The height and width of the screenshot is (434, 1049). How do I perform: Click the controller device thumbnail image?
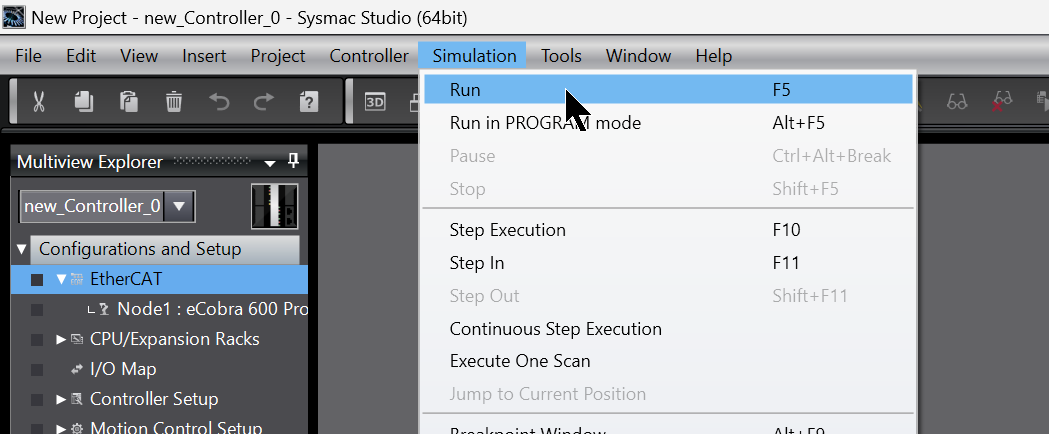click(x=274, y=206)
